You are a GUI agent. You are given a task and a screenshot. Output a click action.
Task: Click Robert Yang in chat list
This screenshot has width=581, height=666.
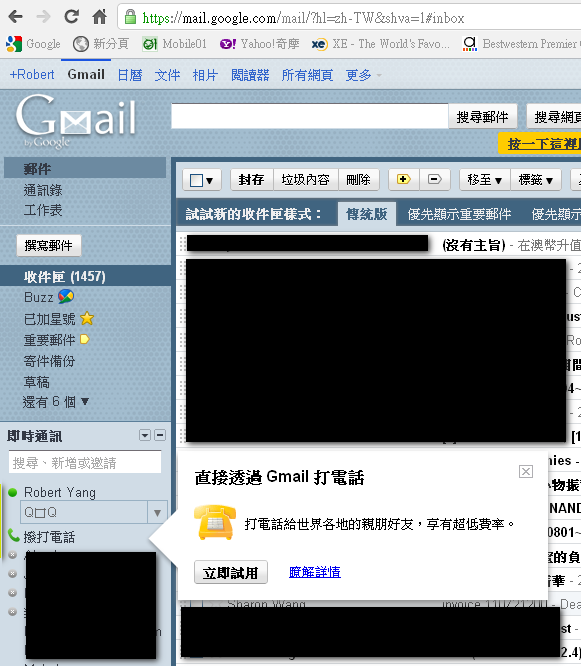click(x=60, y=492)
